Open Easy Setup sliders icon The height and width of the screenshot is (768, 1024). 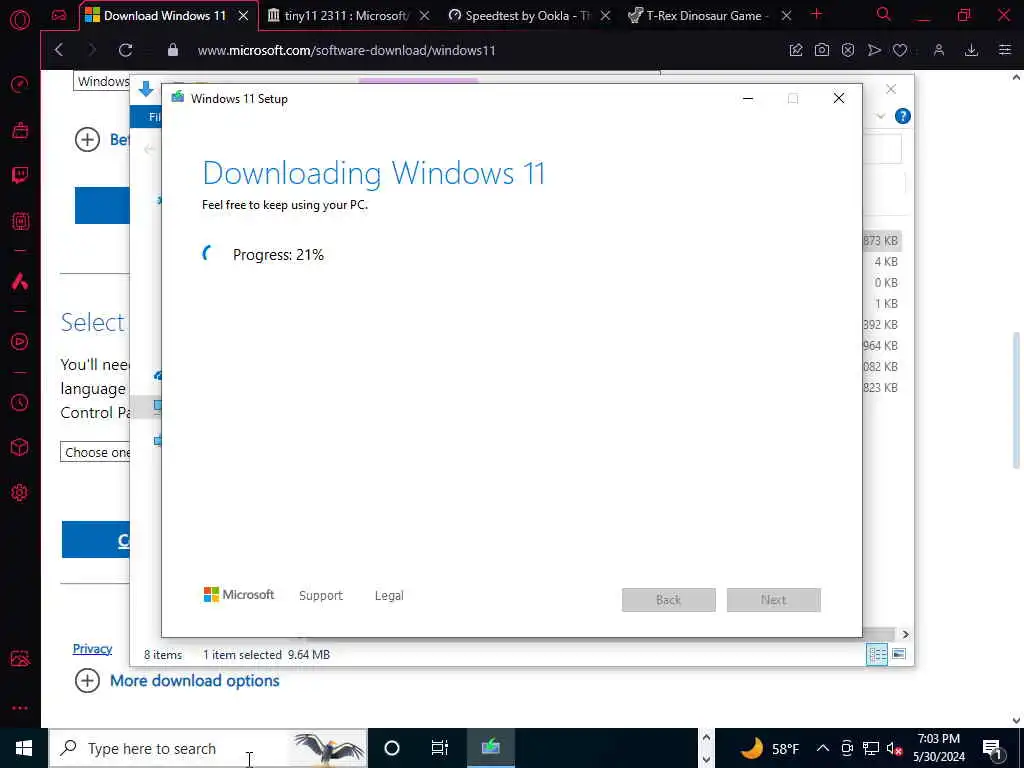1005,50
